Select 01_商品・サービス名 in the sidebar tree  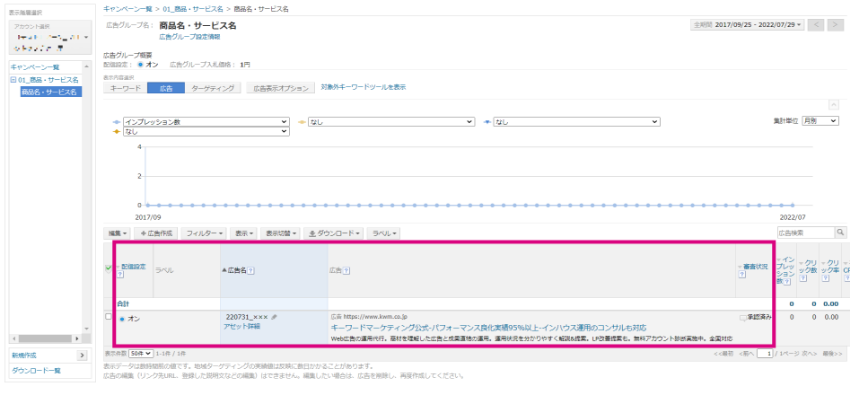[x=48, y=80]
